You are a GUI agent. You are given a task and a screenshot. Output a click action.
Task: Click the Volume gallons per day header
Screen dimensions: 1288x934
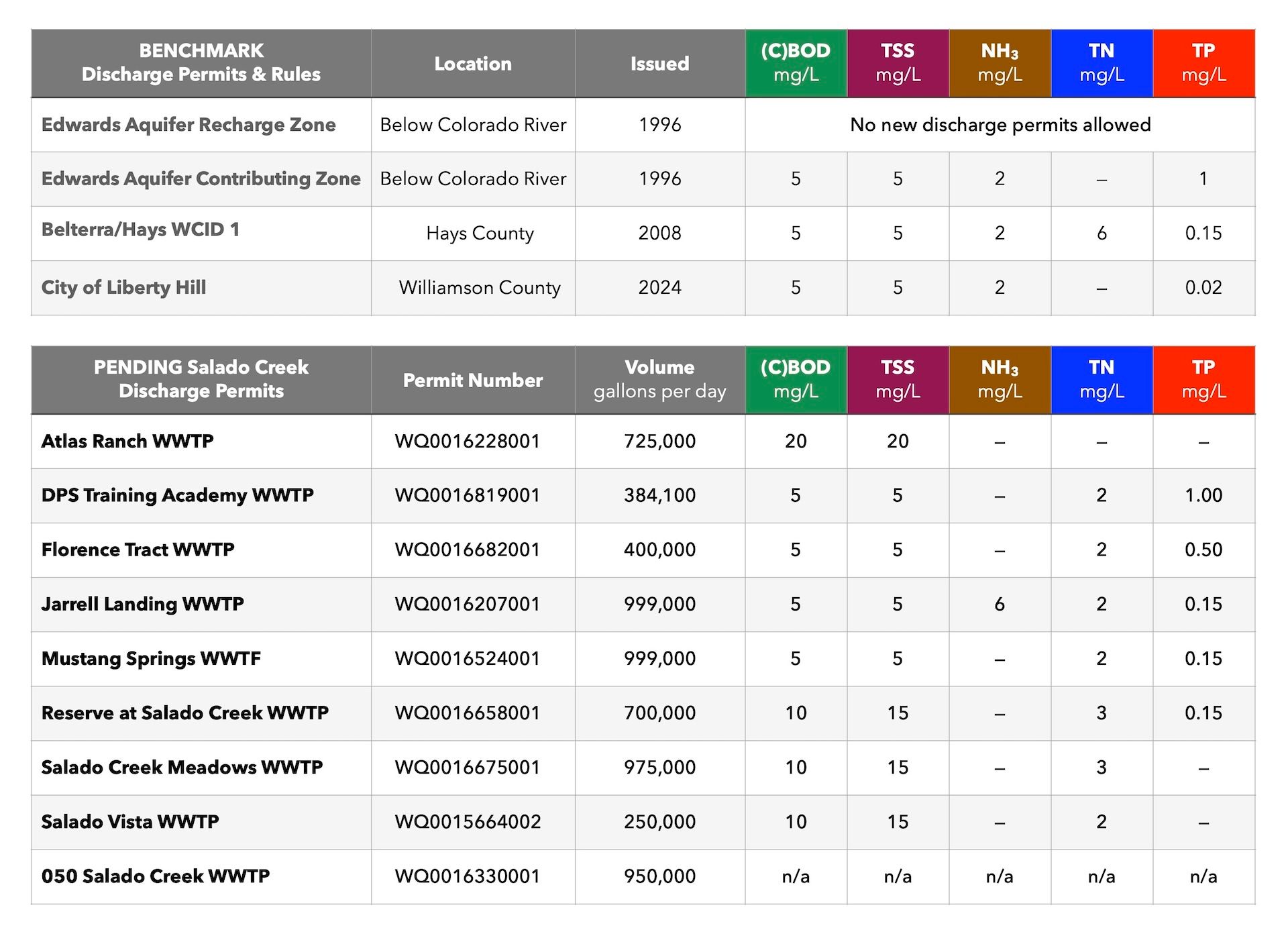pyautogui.click(x=659, y=380)
